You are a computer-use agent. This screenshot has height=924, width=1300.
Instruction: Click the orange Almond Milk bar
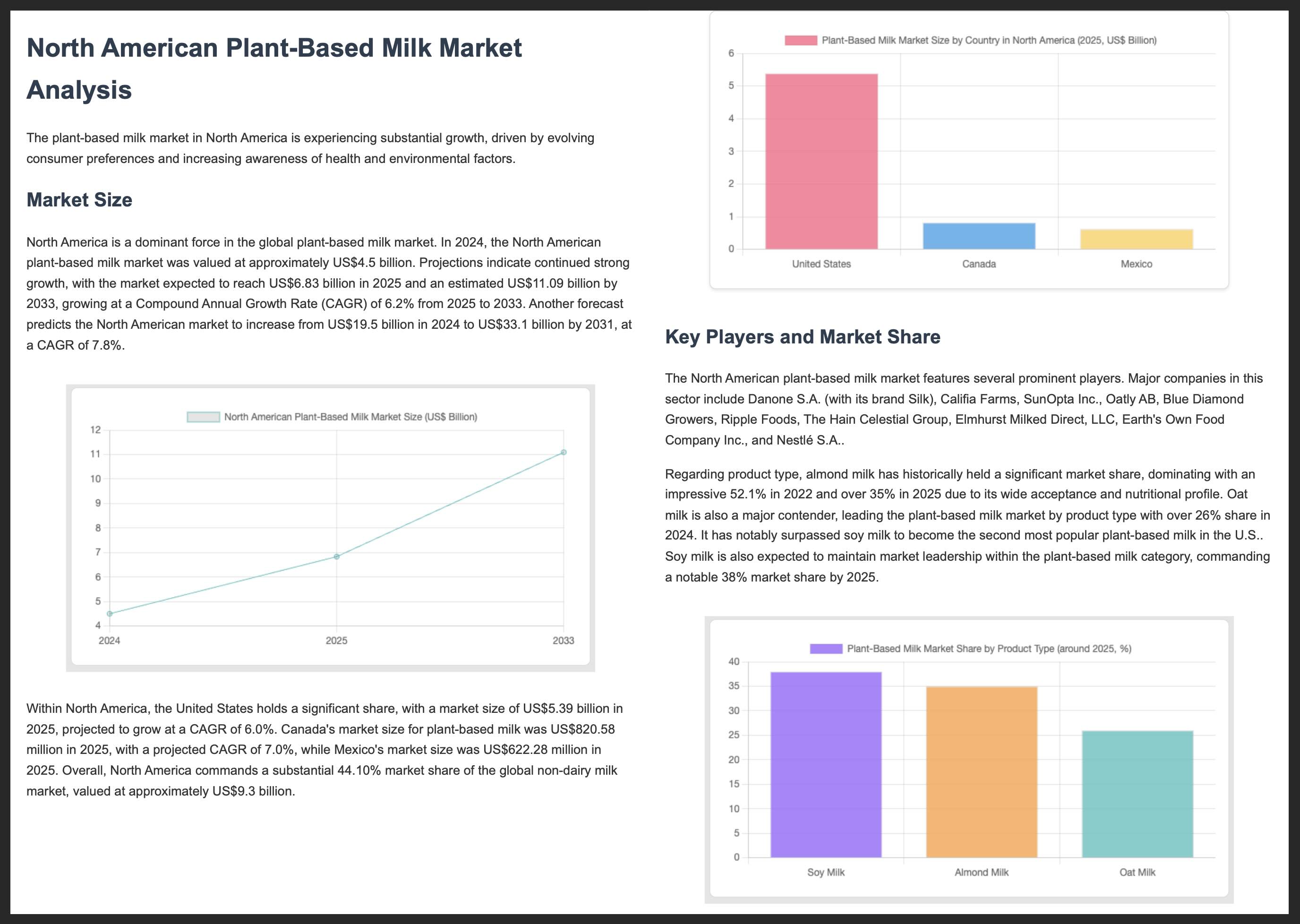click(982, 772)
